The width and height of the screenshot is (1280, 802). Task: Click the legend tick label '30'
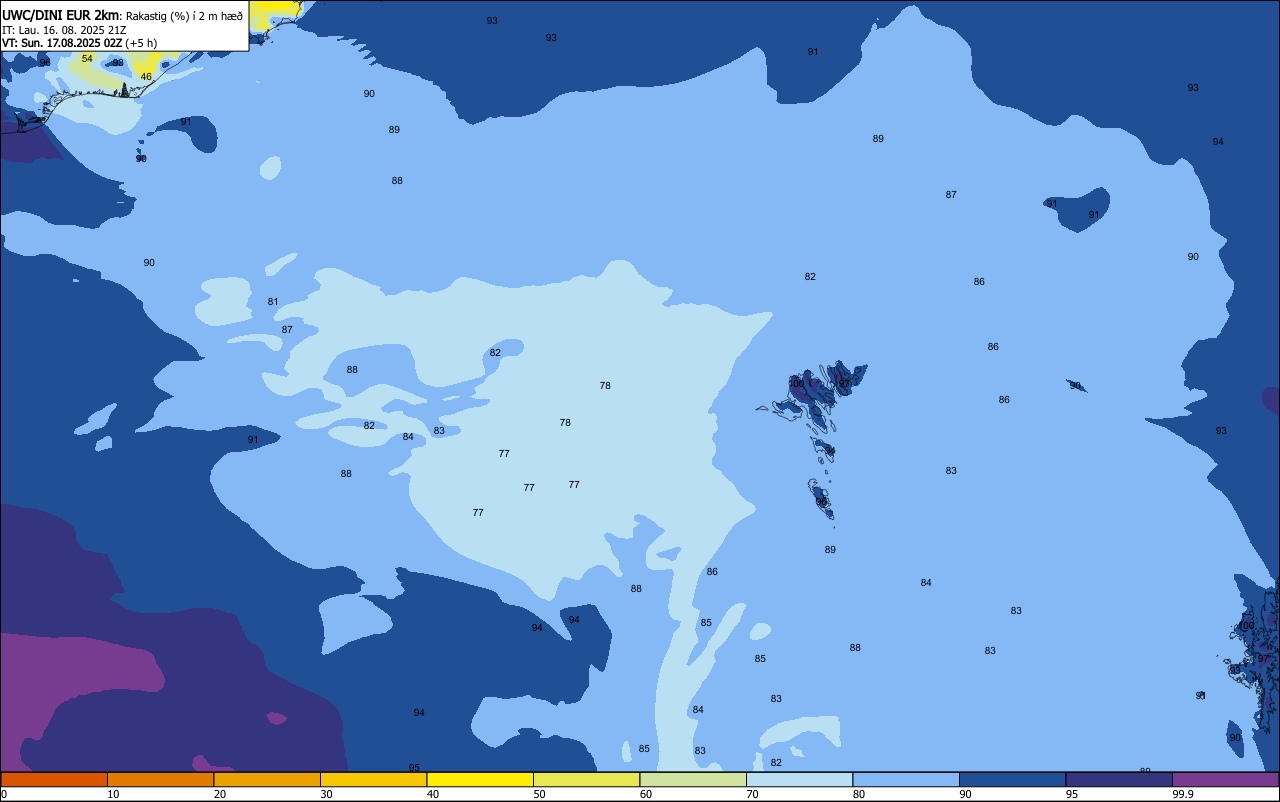(326, 794)
